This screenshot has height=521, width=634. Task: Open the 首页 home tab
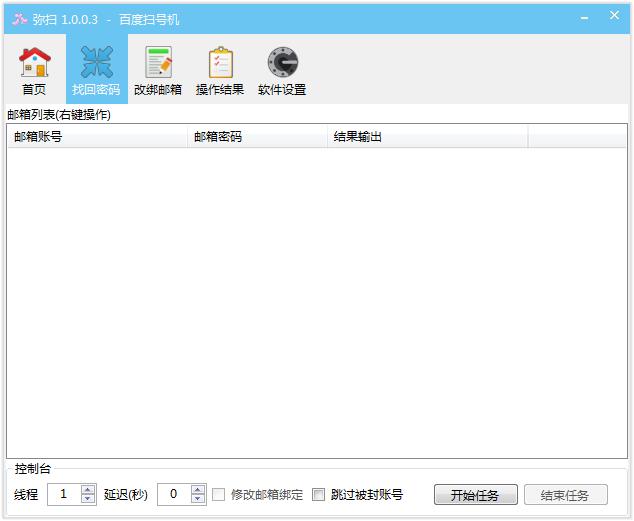pyautogui.click(x=35, y=70)
